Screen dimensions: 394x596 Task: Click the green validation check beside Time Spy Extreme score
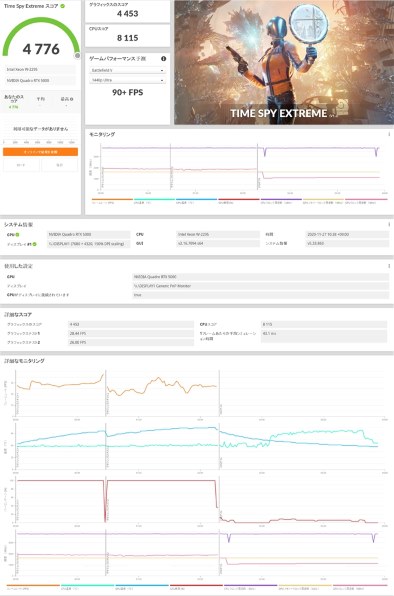coord(63,6)
